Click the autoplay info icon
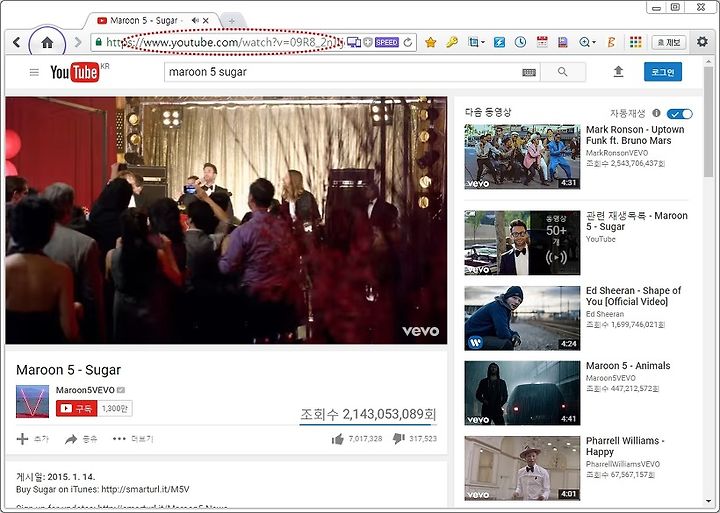This screenshot has width=720, height=513. tap(656, 113)
